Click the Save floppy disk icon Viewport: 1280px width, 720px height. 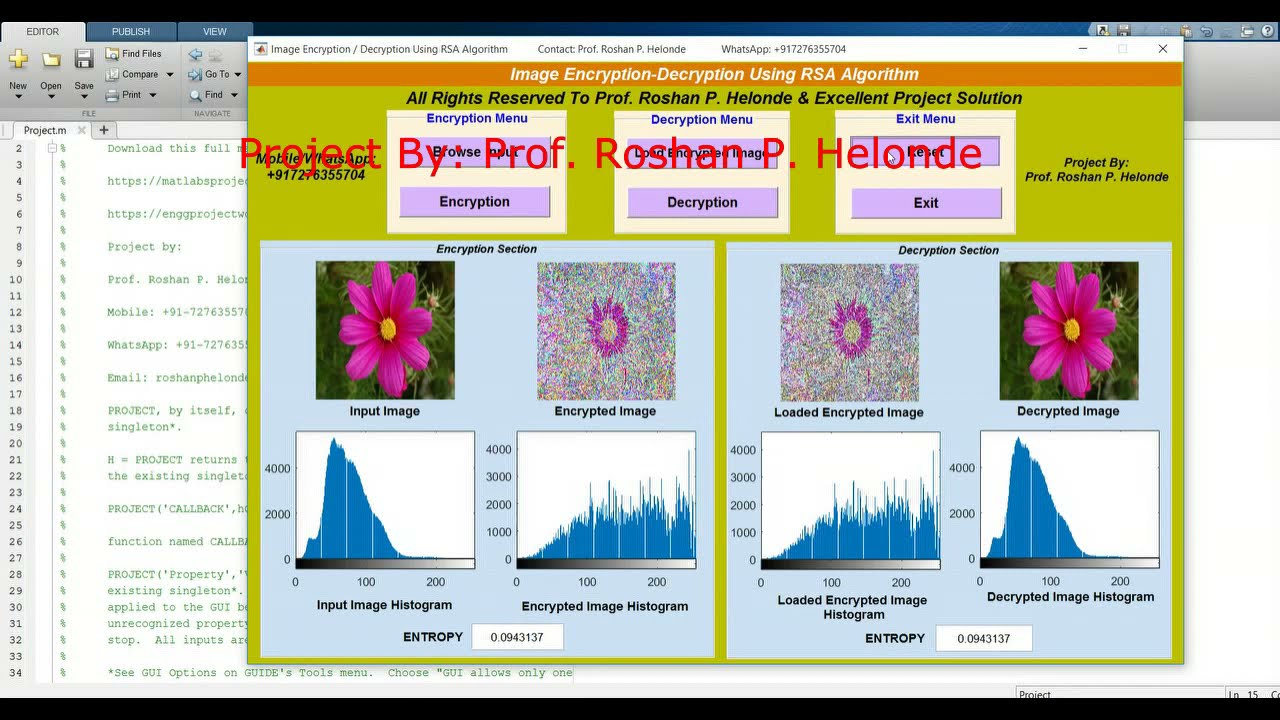84,60
